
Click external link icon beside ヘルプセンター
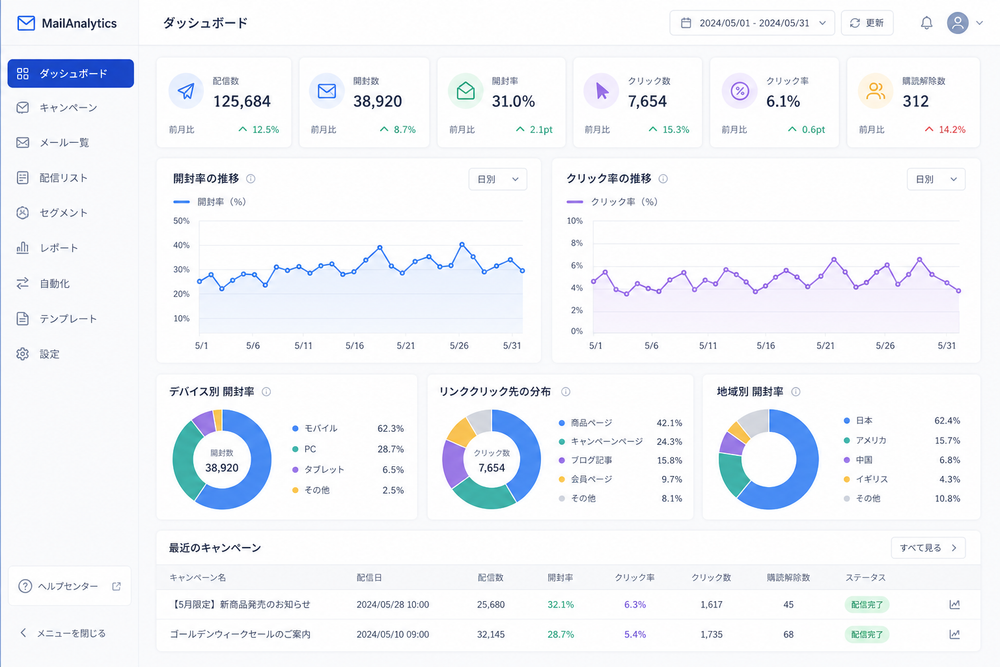coord(116,586)
